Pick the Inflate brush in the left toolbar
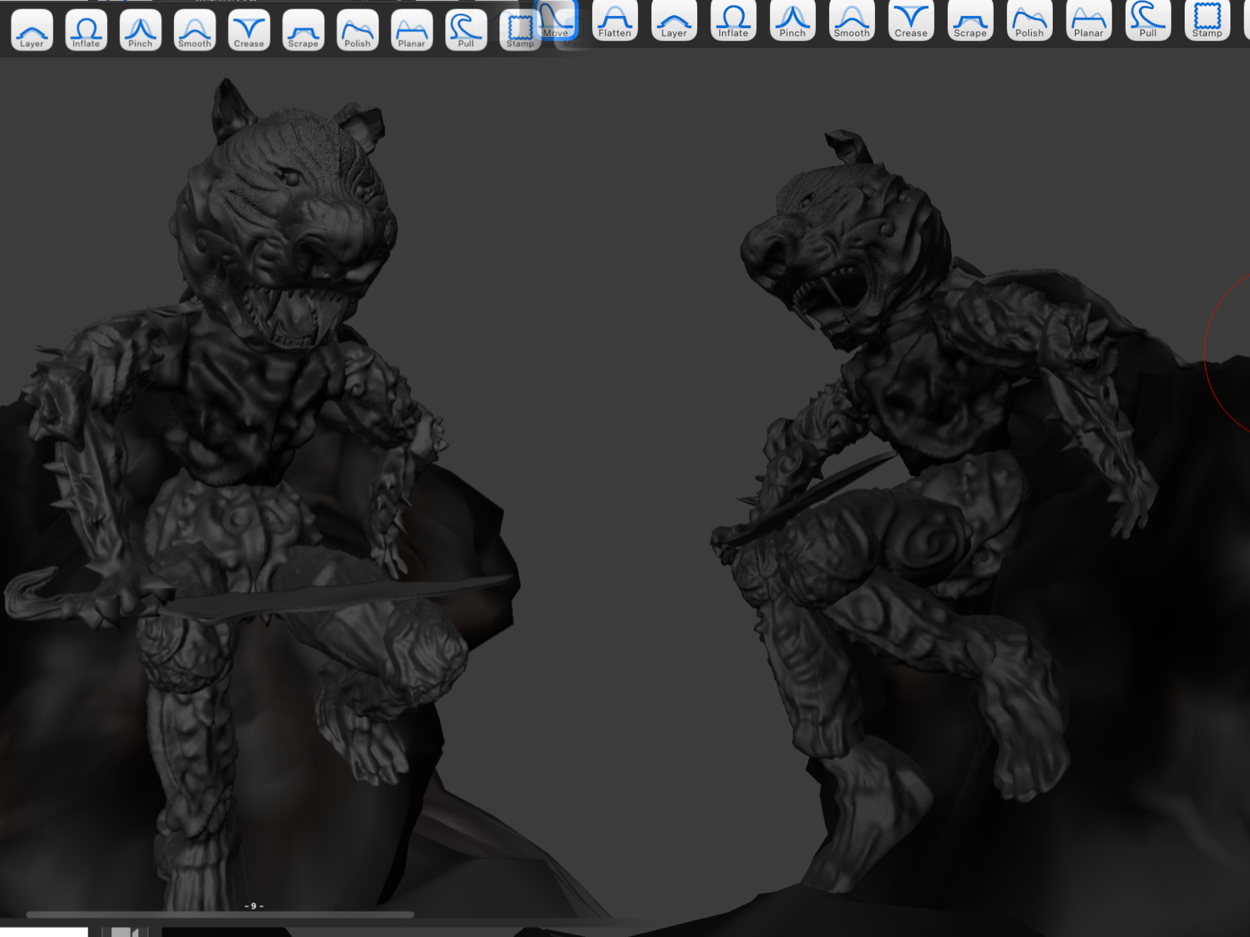The height and width of the screenshot is (937, 1250). pyautogui.click(x=86, y=30)
